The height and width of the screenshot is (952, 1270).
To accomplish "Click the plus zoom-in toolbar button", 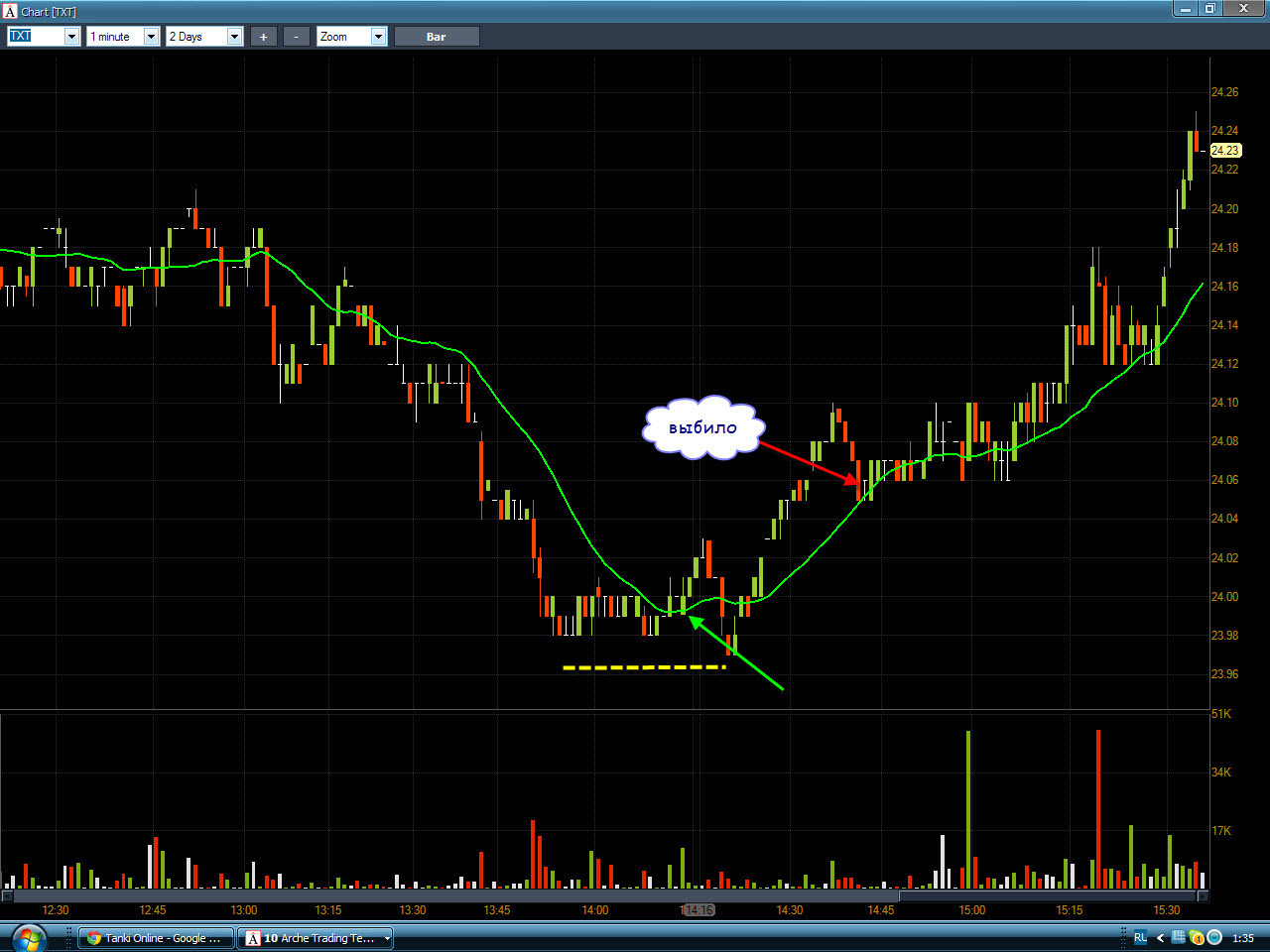I will click(x=263, y=37).
